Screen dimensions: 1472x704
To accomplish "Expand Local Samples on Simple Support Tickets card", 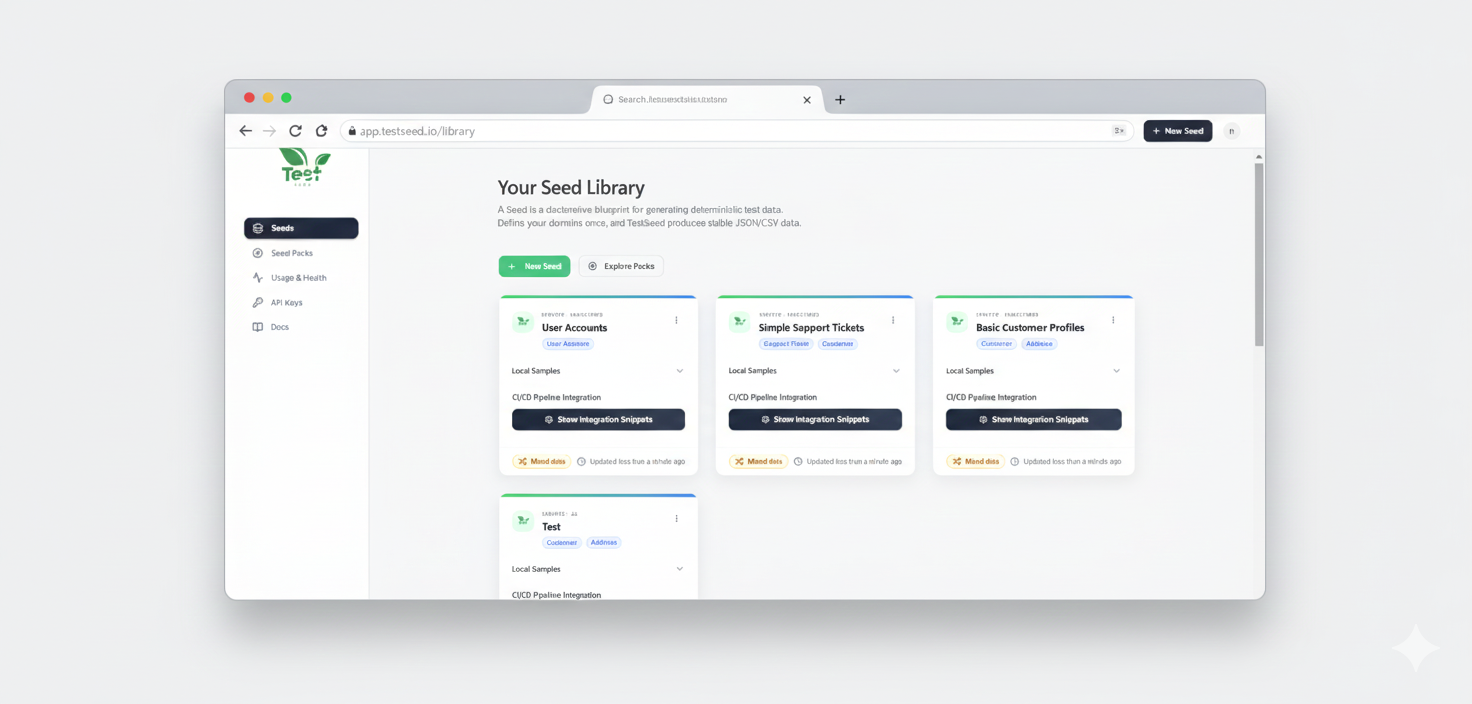I will [896, 371].
